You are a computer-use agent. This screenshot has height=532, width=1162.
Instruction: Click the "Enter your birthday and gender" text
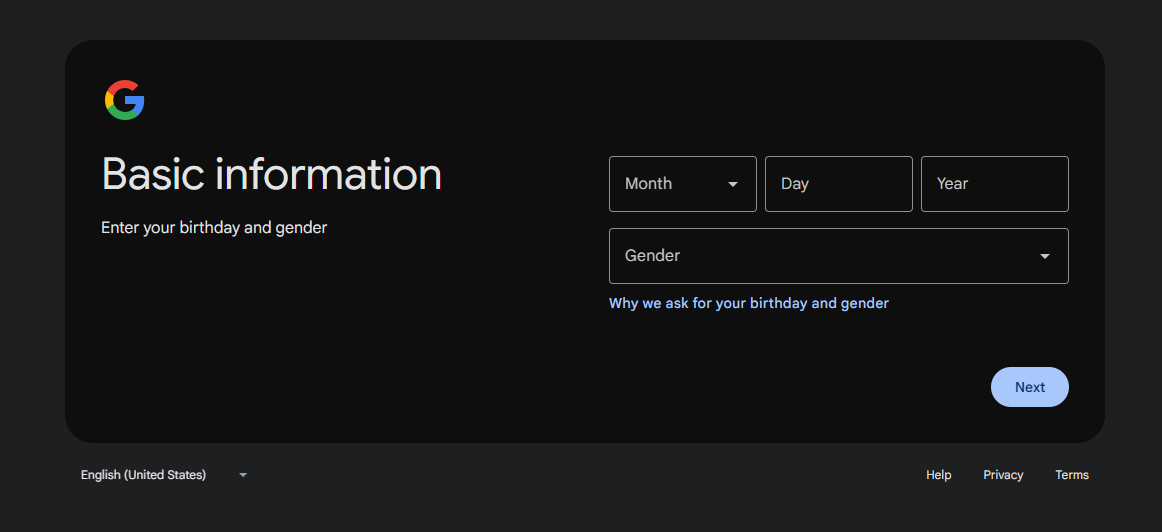[214, 228]
